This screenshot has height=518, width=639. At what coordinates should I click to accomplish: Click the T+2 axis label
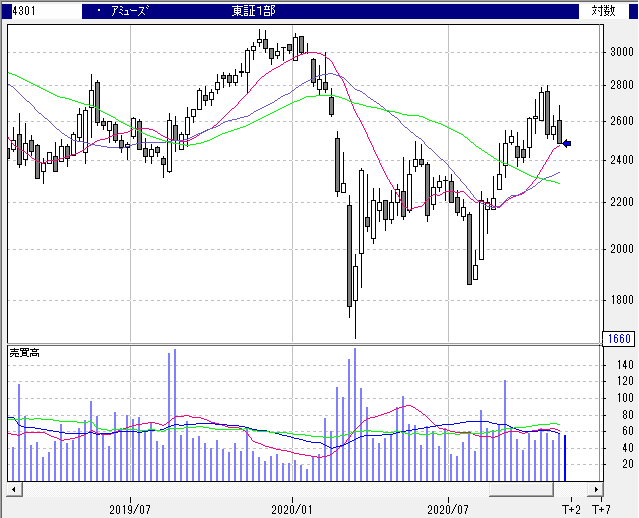click(571, 509)
